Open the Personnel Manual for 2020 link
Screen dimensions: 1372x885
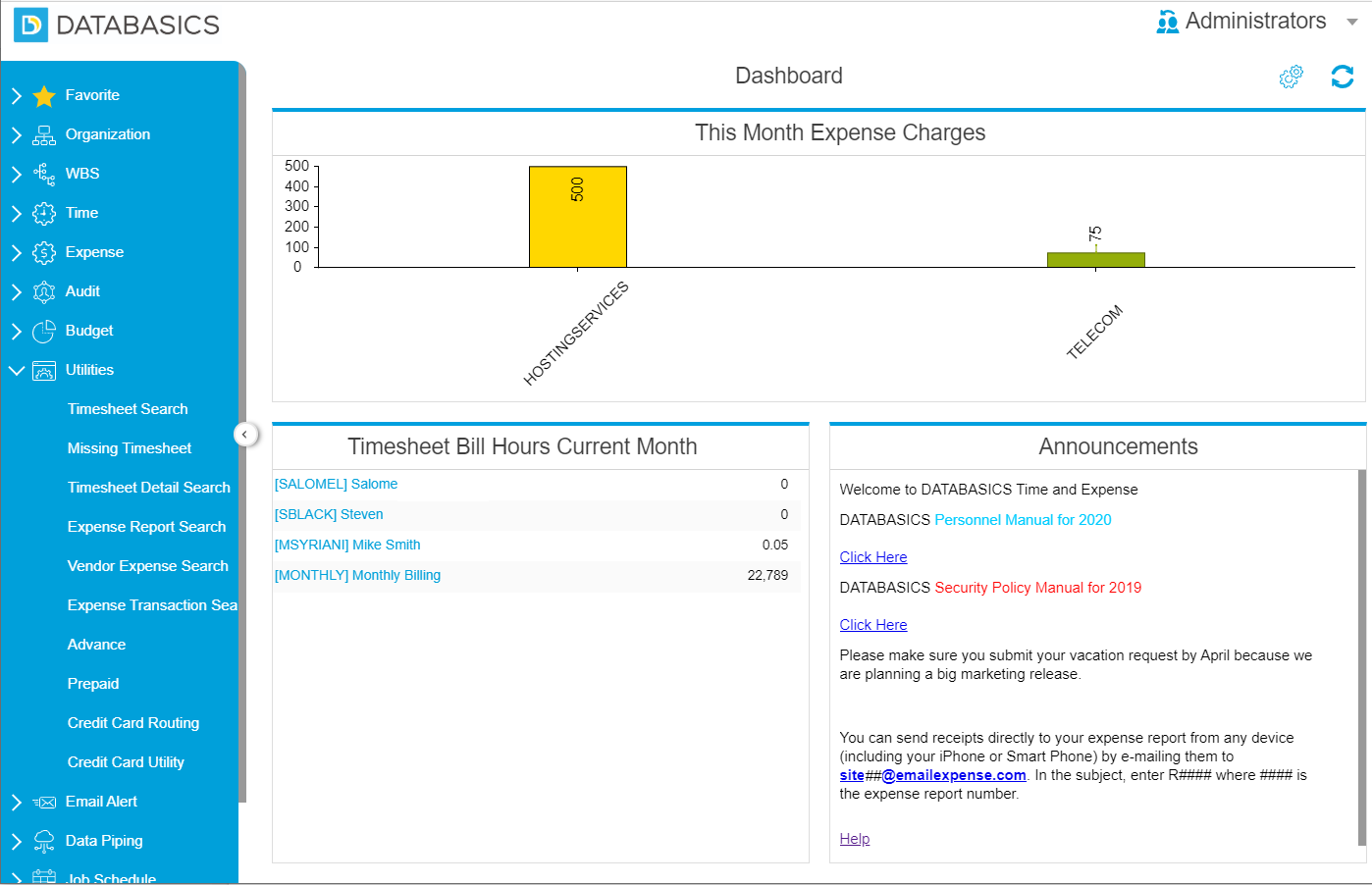coord(1022,520)
